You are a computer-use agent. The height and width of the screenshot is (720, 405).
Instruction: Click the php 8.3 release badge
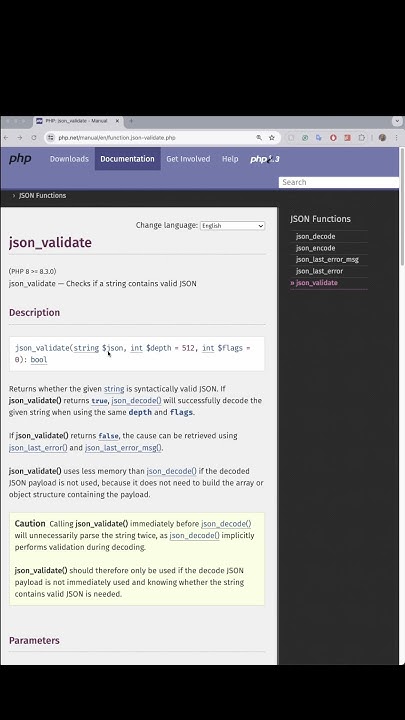(x=265, y=159)
